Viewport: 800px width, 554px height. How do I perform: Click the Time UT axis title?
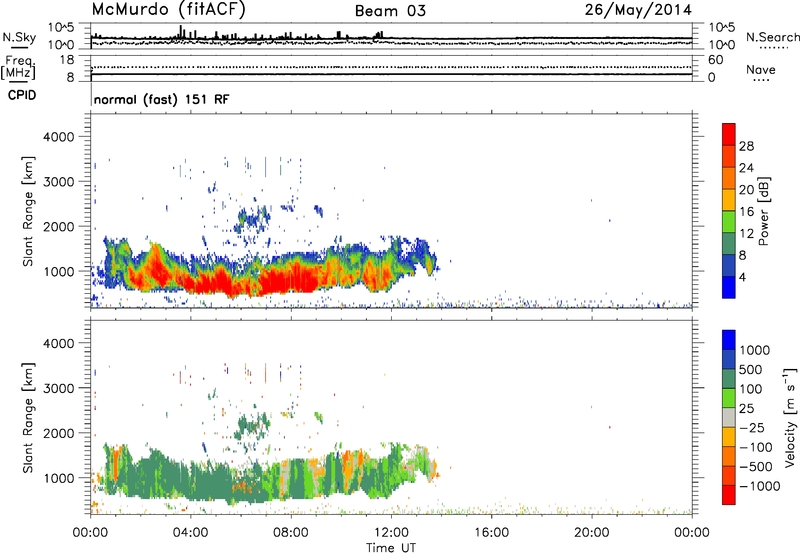391,548
